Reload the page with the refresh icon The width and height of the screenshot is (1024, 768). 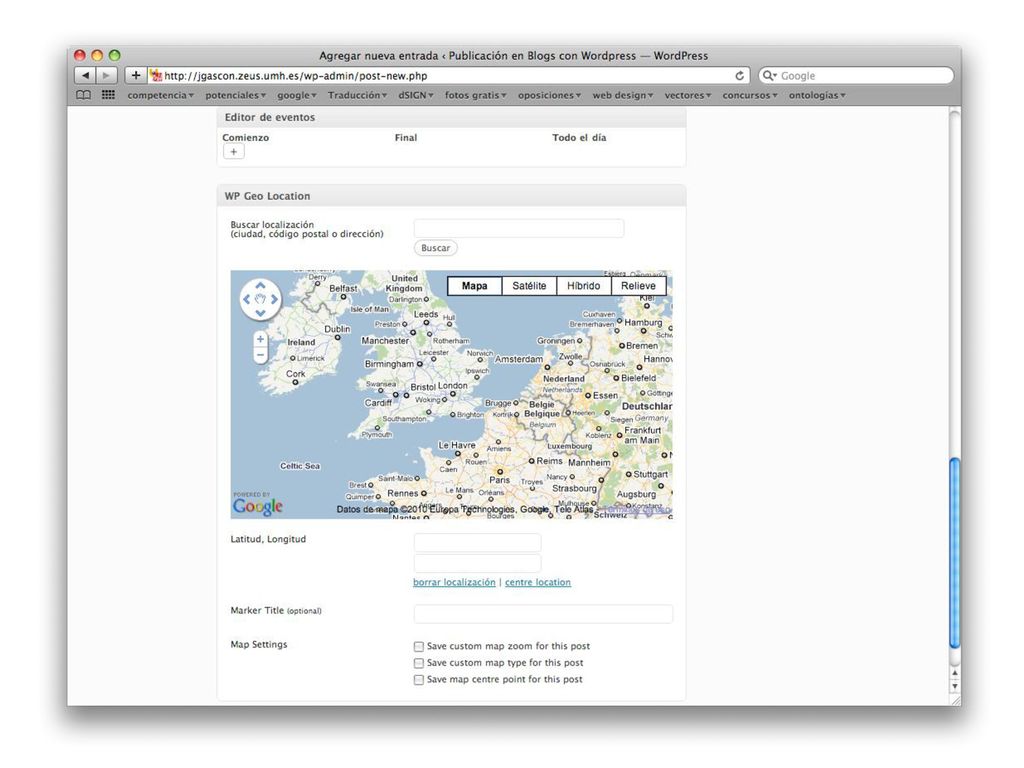click(739, 76)
